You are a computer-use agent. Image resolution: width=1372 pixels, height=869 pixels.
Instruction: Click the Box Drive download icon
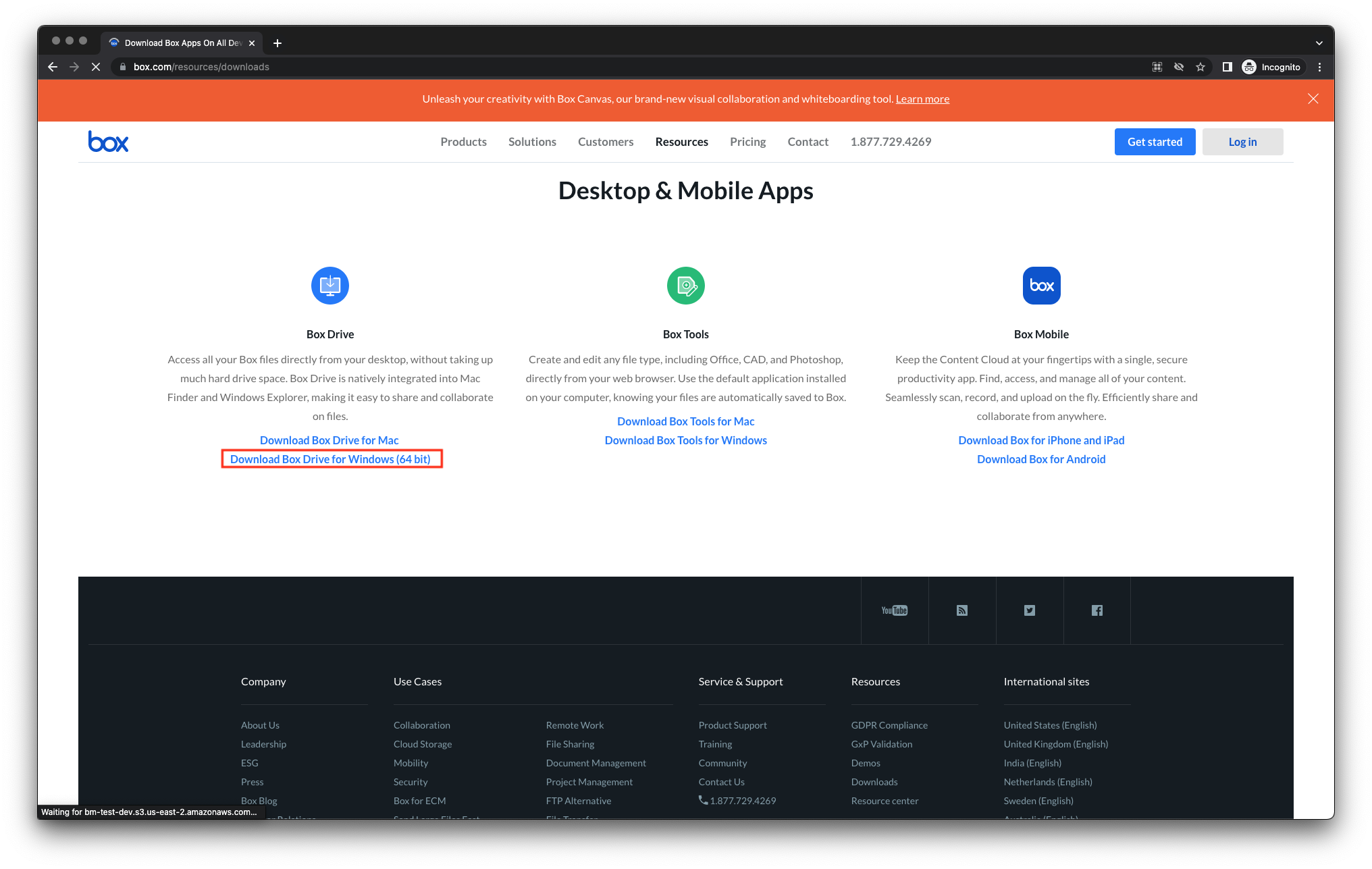[329, 286]
